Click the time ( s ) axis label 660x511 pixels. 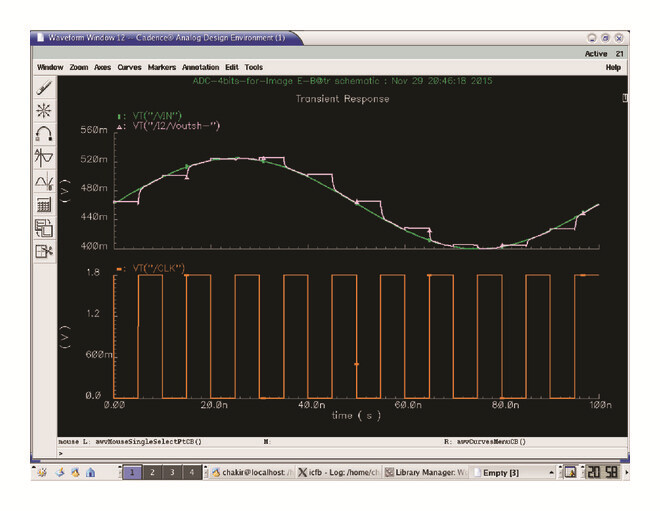[x=356, y=416]
